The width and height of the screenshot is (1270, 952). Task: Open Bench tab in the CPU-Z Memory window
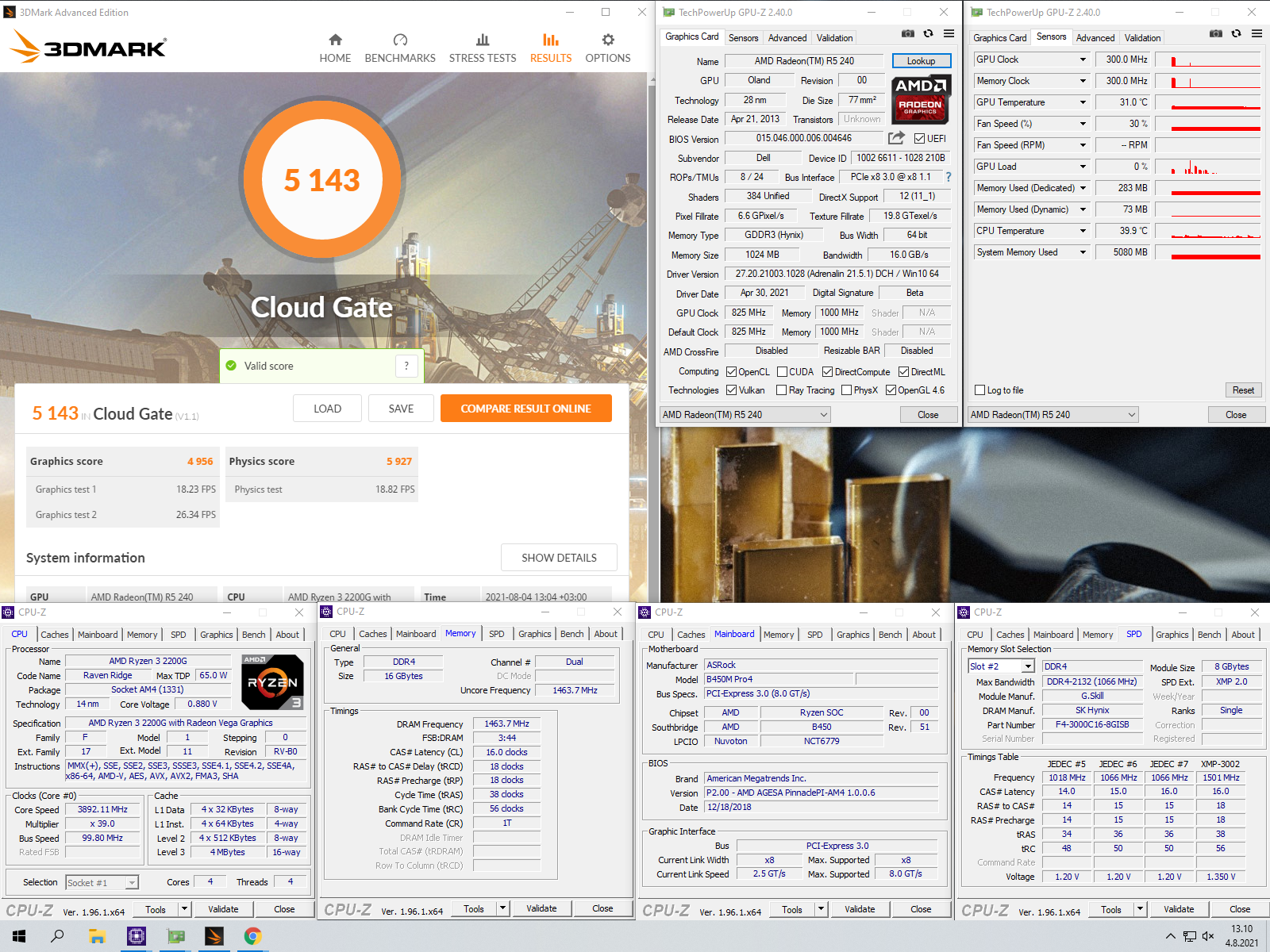(572, 634)
